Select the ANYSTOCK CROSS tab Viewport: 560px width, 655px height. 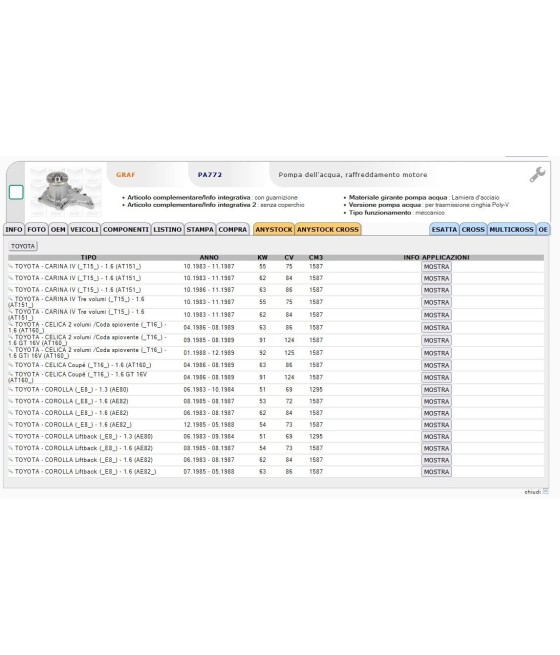point(328,229)
